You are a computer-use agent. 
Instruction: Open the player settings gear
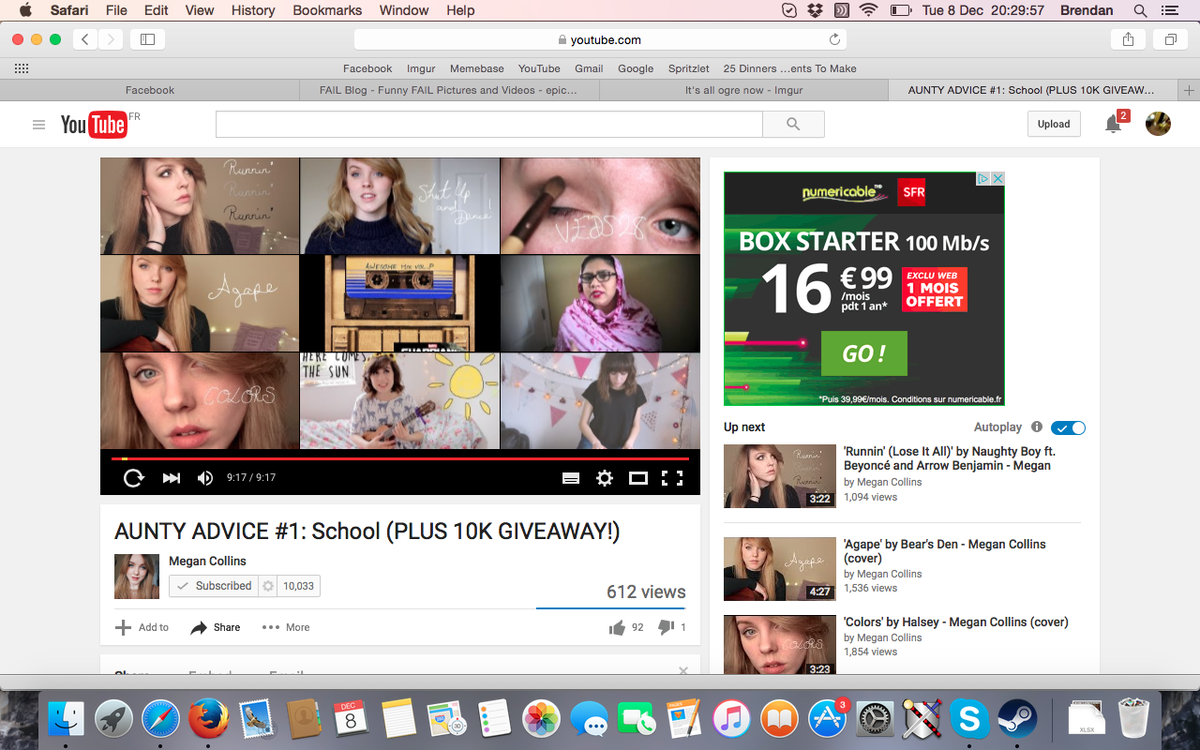[x=604, y=478]
